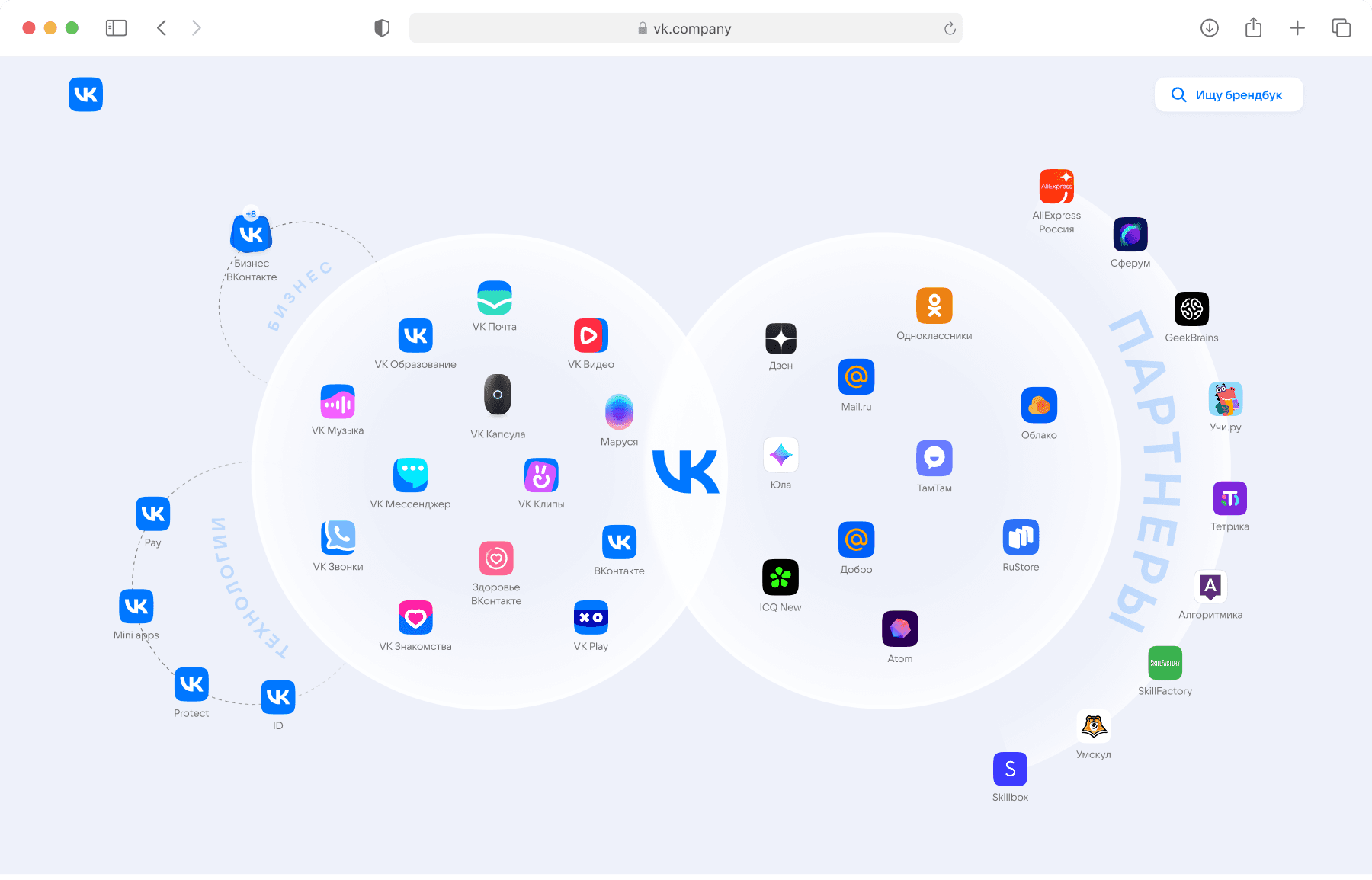Select the VK Капсула speaker icon
The height and width of the screenshot is (880, 1372).
click(x=498, y=395)
